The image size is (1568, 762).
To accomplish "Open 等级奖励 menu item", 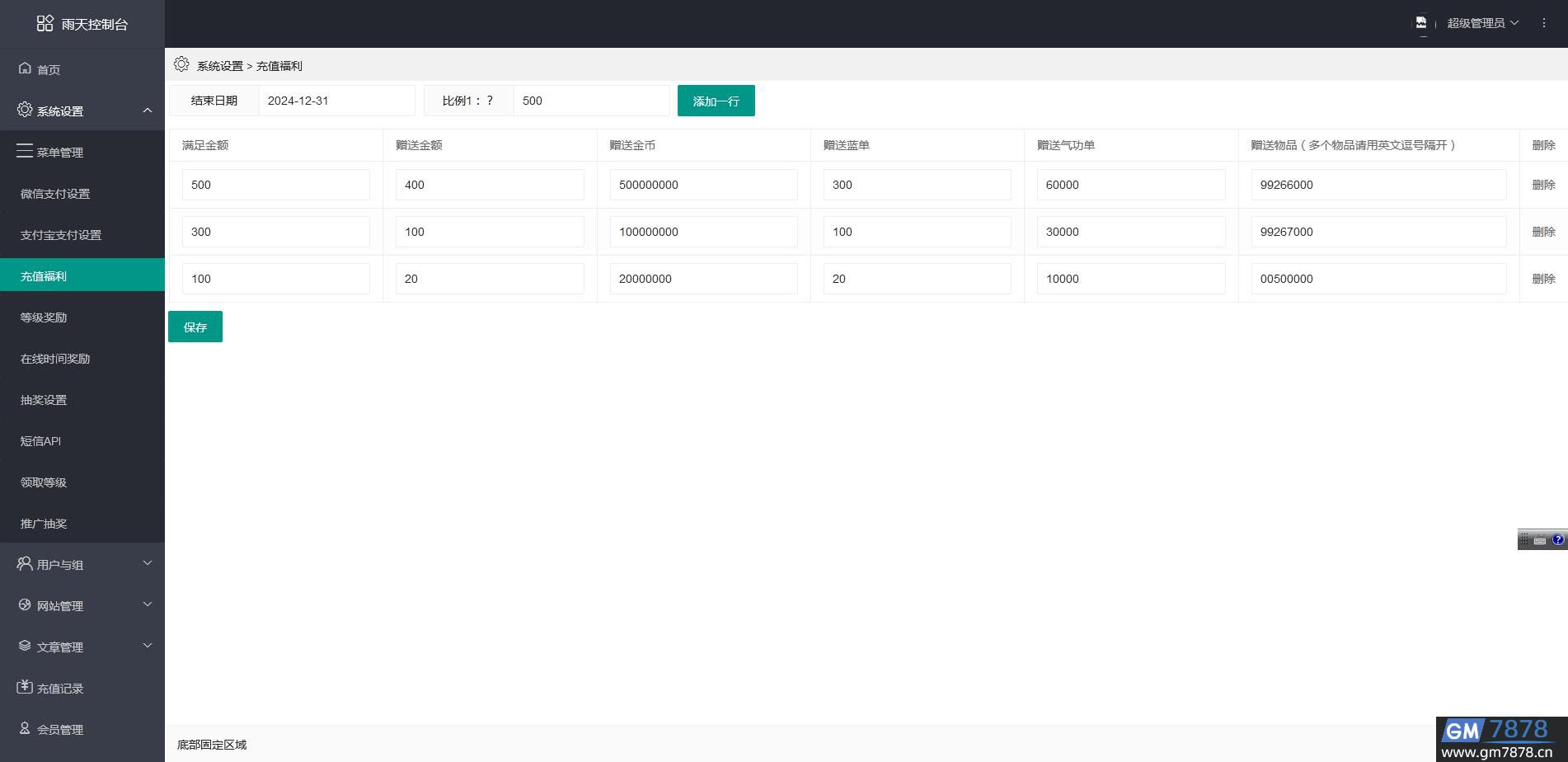I will (x=82, y=317).
